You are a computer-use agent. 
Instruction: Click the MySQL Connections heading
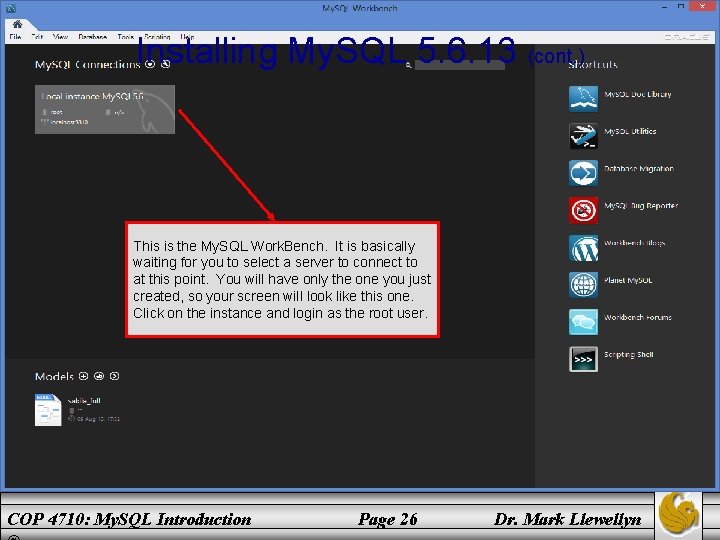pyautogui.click(x=88, y=64)
